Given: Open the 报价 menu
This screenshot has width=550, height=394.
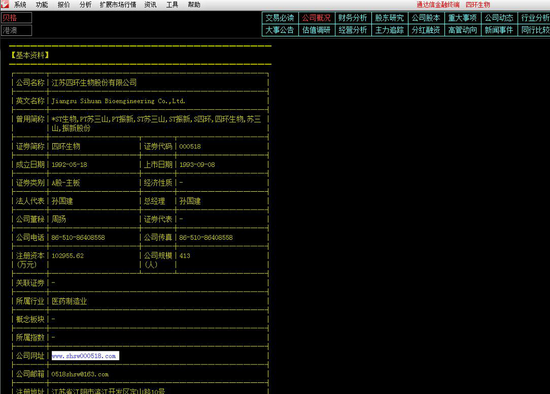Looking at the screenshot, I should 63,5.
